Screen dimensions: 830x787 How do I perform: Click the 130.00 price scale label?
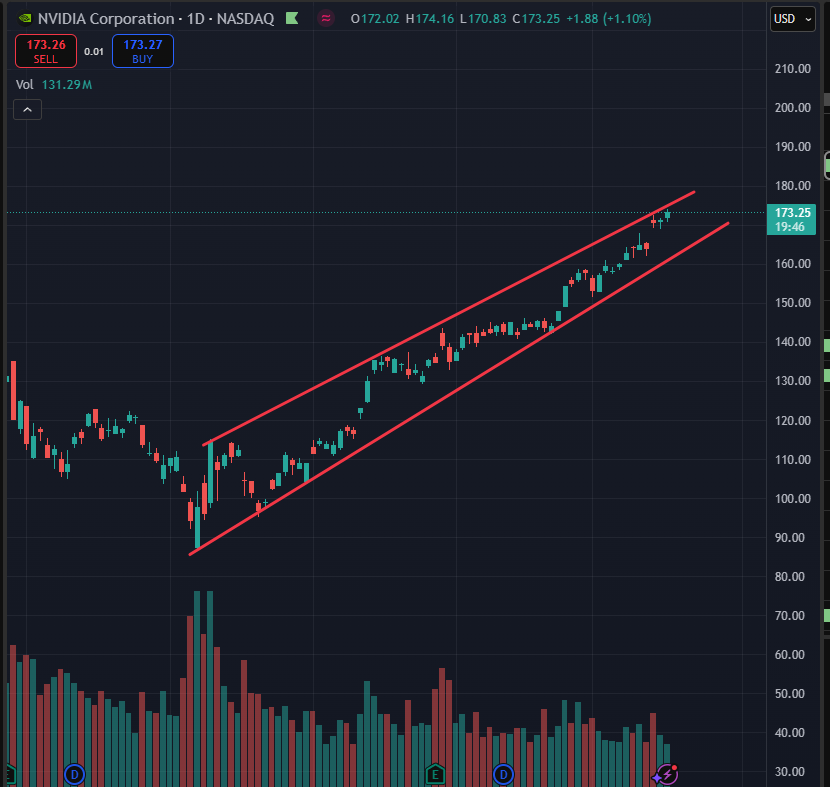792,381
